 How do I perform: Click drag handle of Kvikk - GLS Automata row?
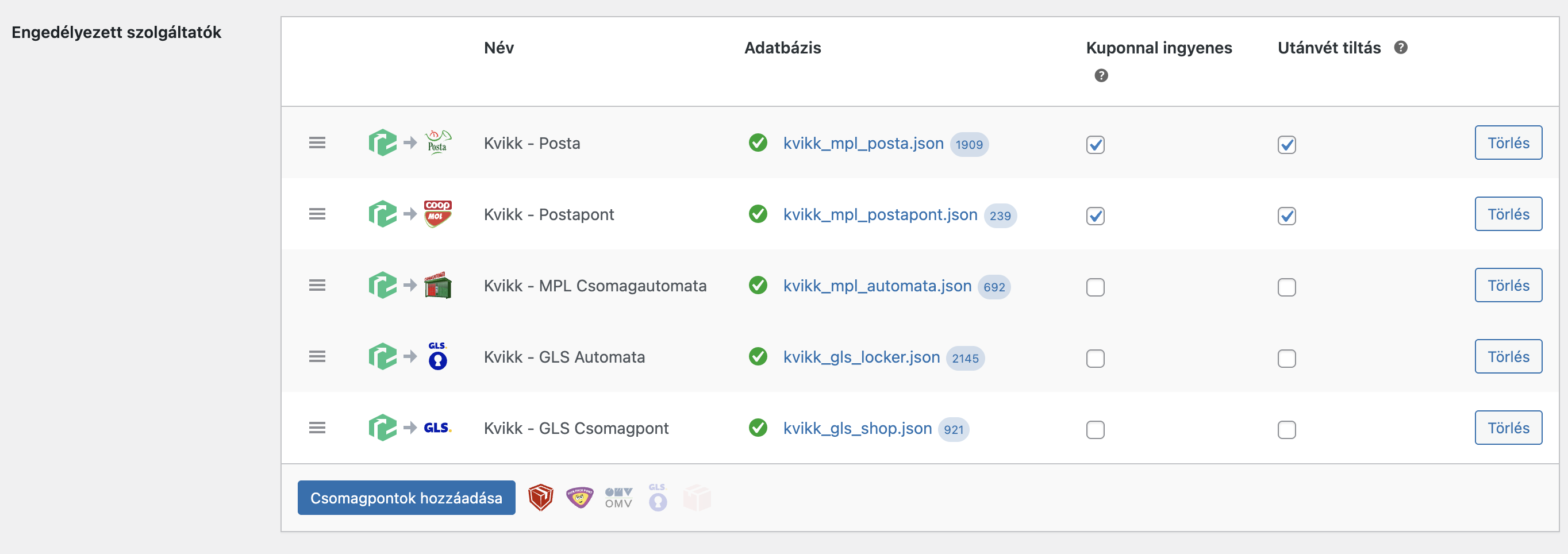[x=317, y=357]
